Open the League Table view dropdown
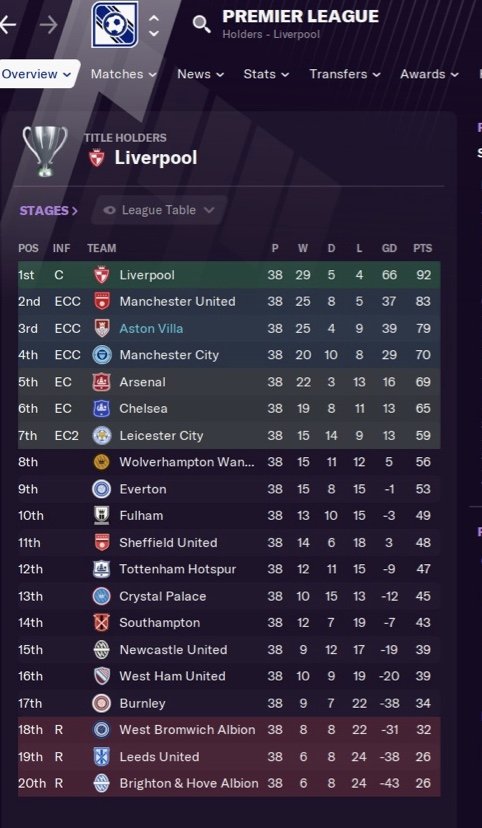 [x=159, y=210]
